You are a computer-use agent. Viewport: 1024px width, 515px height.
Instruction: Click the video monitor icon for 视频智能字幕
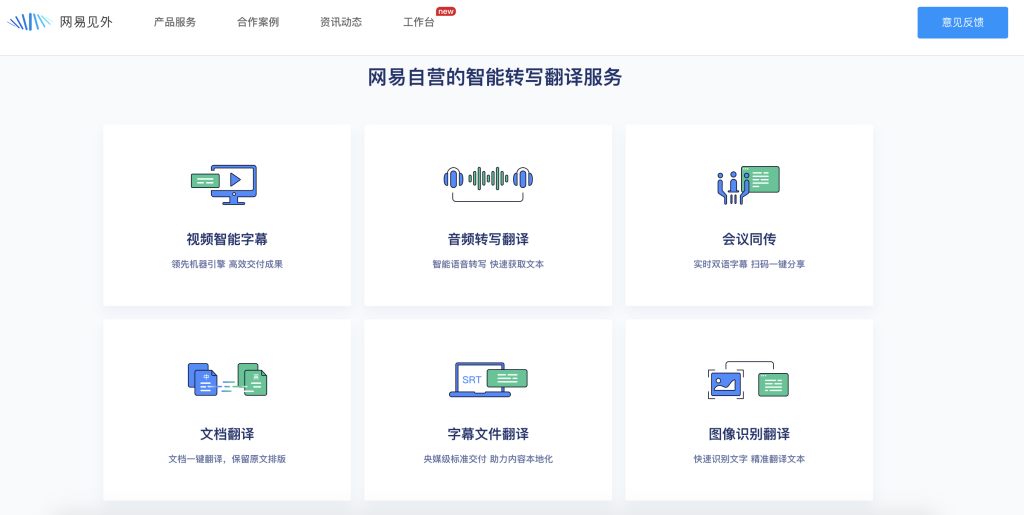(224, 185)
